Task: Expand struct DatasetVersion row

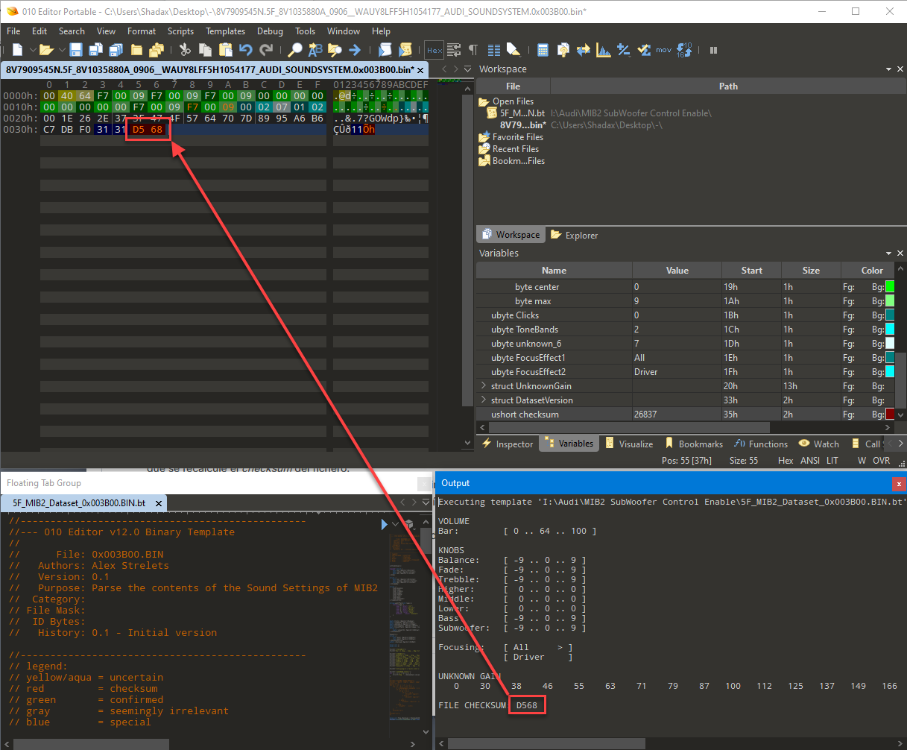Action: (484, 400)
